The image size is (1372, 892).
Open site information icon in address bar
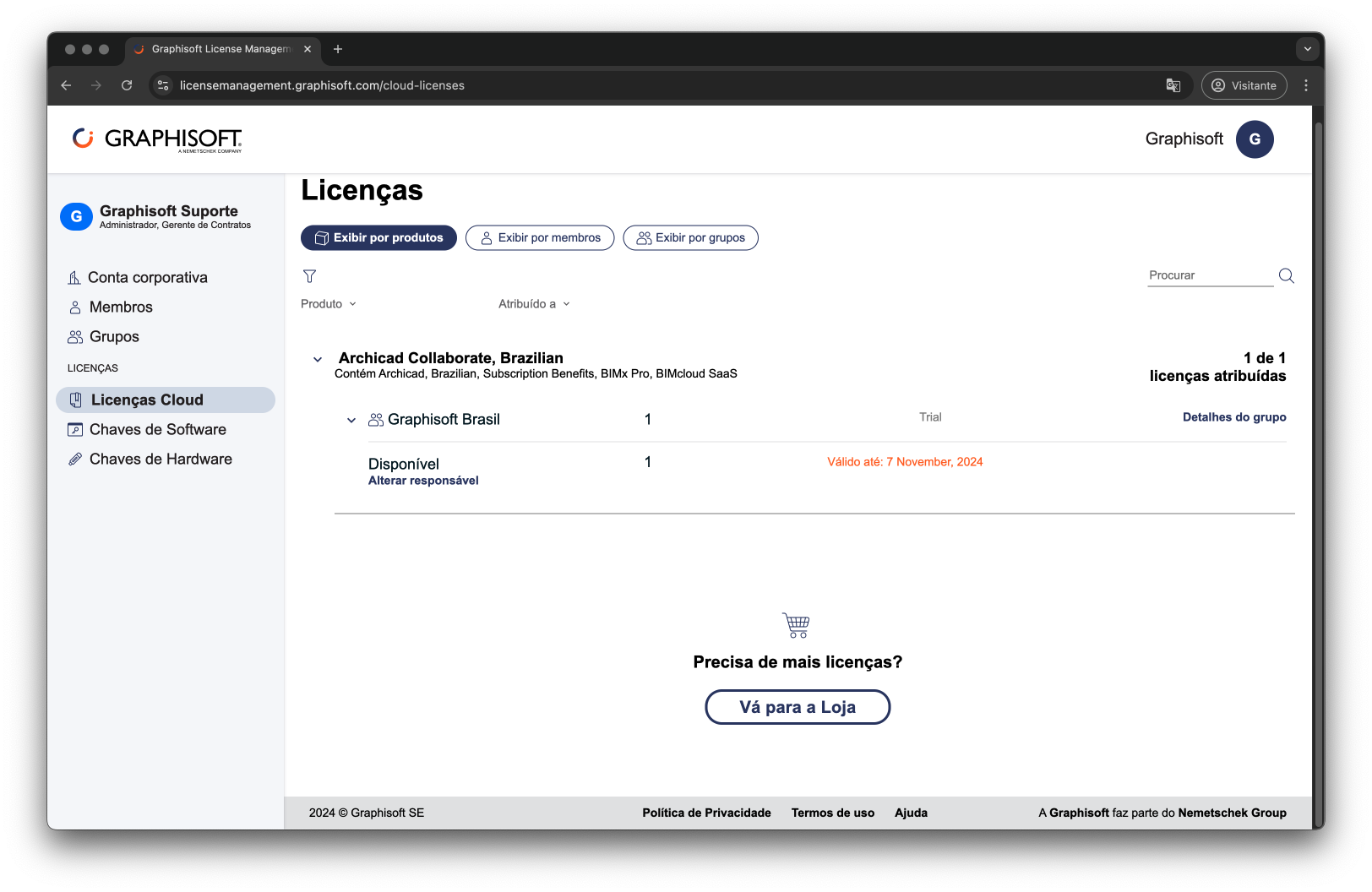pos(164,85)
